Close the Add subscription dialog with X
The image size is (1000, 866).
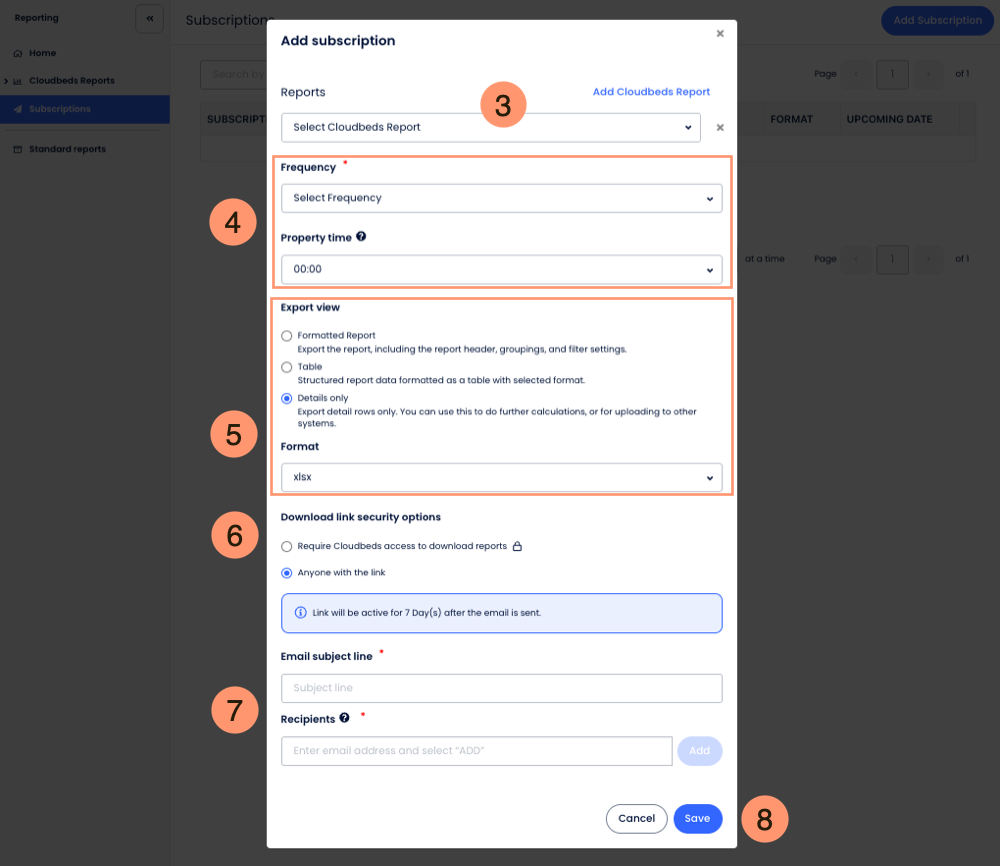point(720,34)
